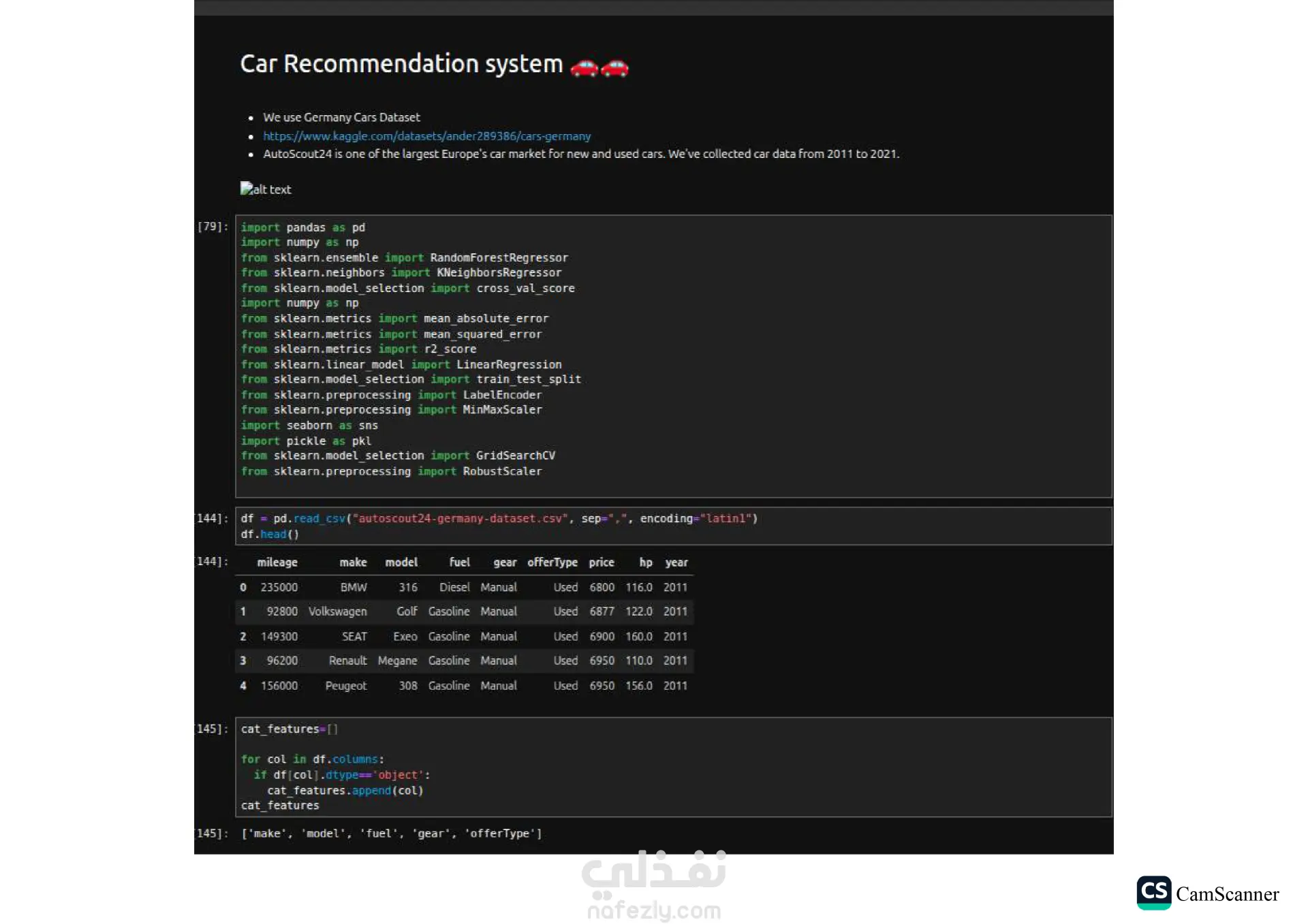The image size is (1308, 924).
Task: Click the CamScanner CS logo icon
Action: coord(1153,892)
